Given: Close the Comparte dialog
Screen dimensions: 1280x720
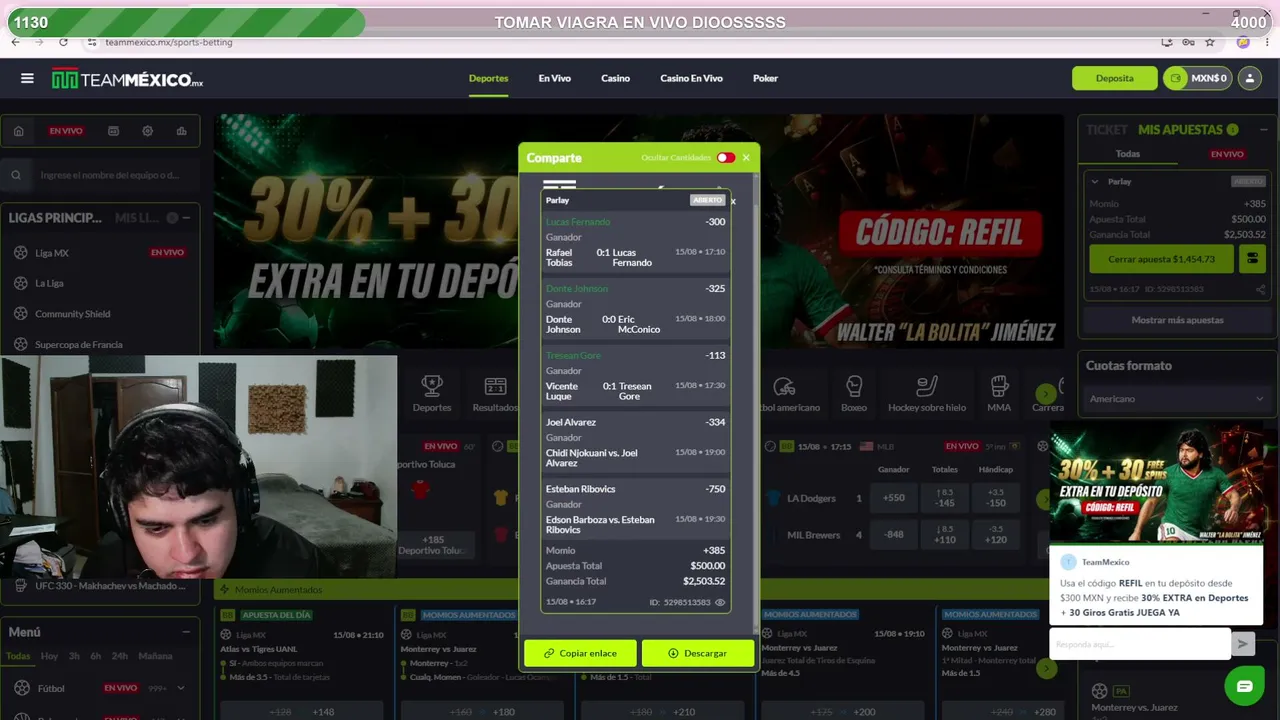Looking at the screenshot, I should tap(746, 158).
